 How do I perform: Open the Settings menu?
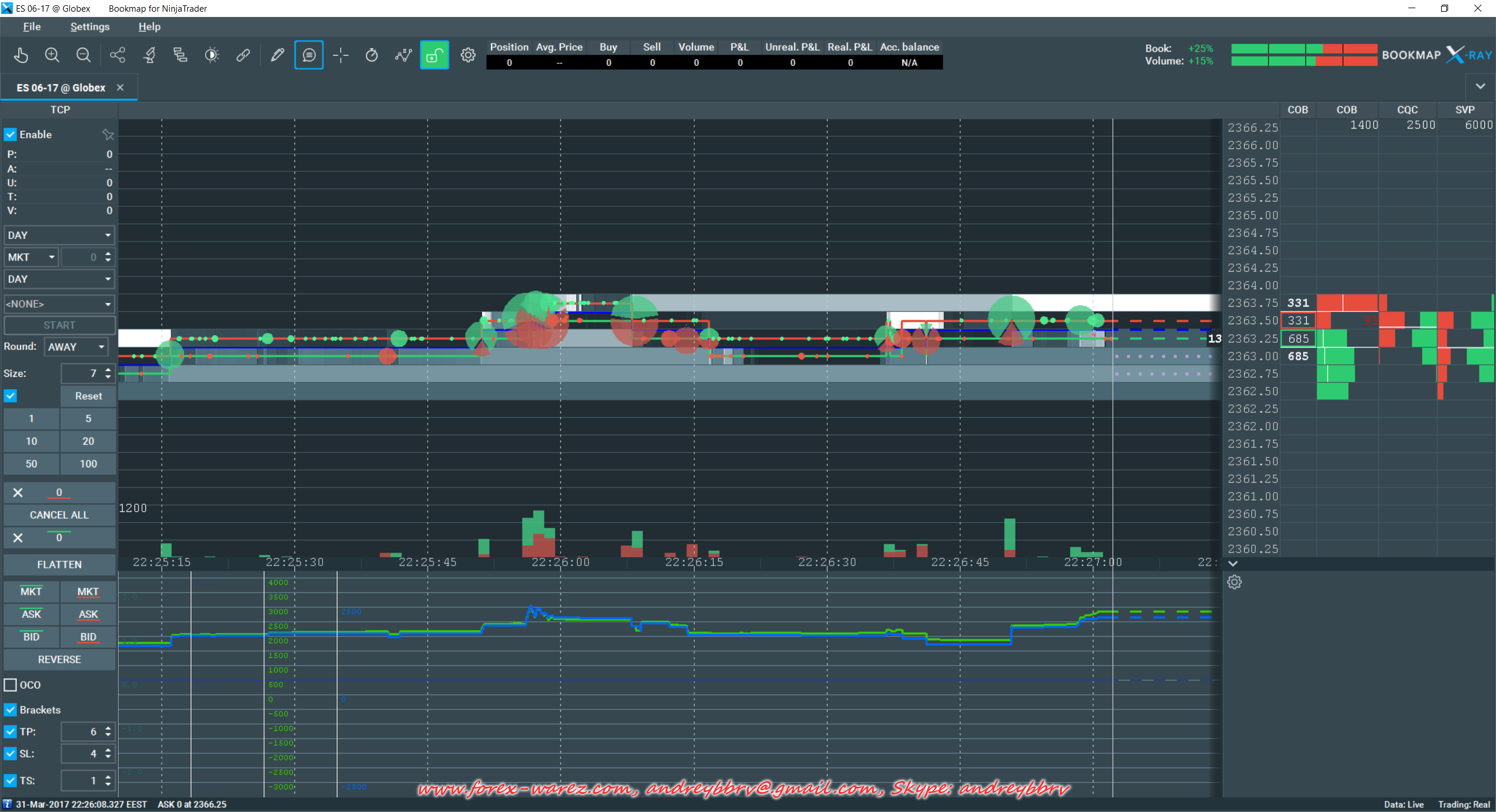(90, 27)
